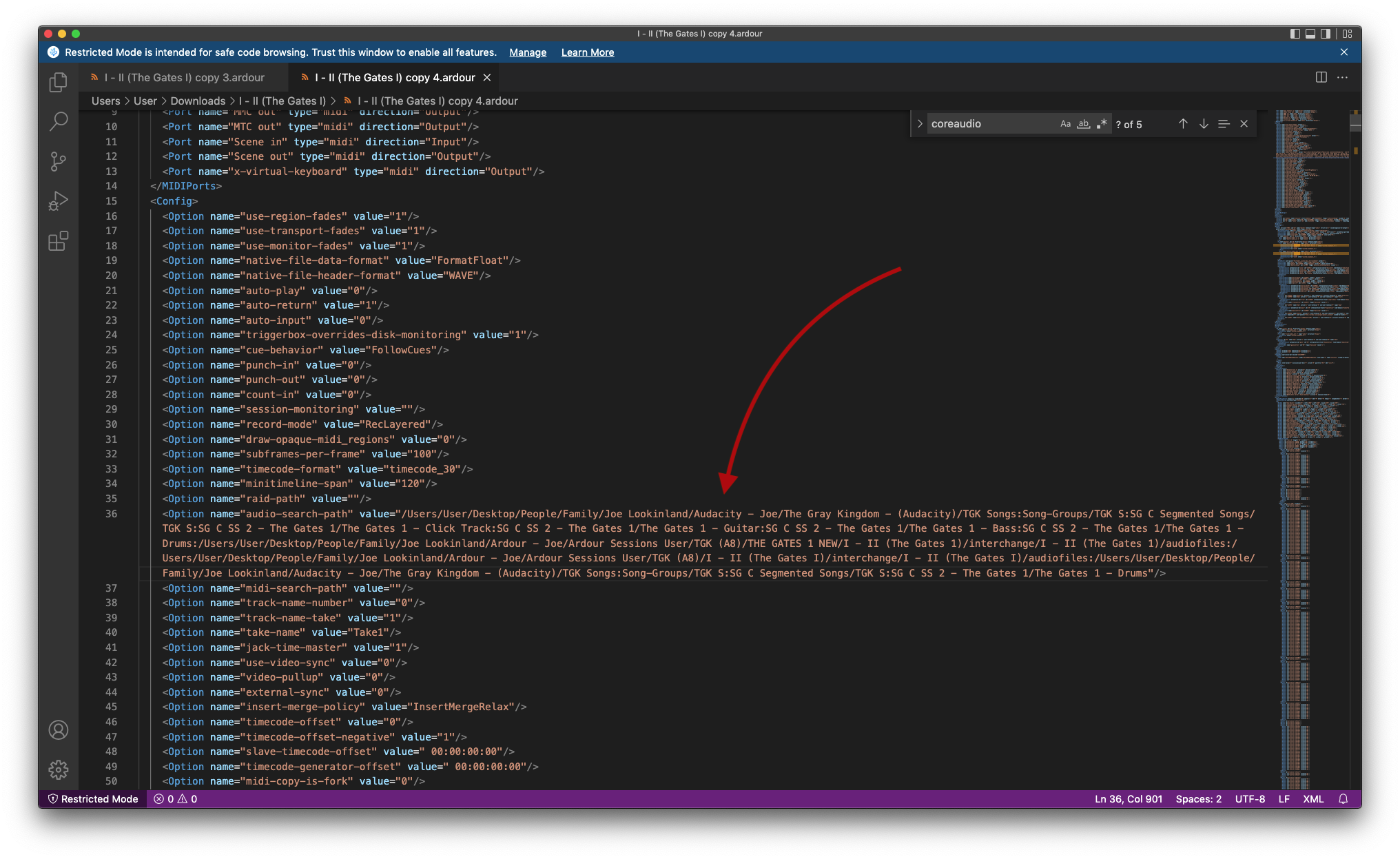Click the Learn More link
Viewport: 1400px width, 859px height.
(587, 52)
